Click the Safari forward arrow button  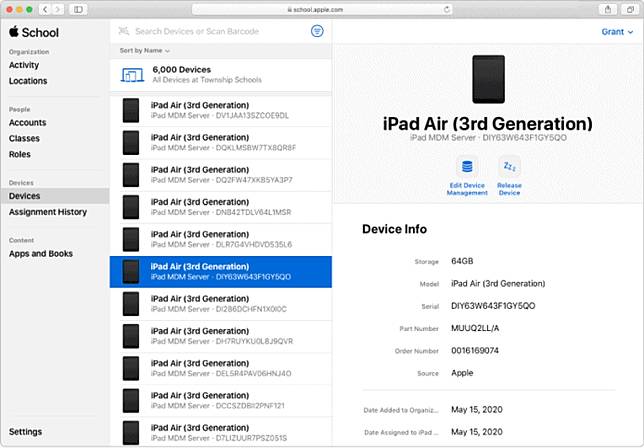point(58,9)
